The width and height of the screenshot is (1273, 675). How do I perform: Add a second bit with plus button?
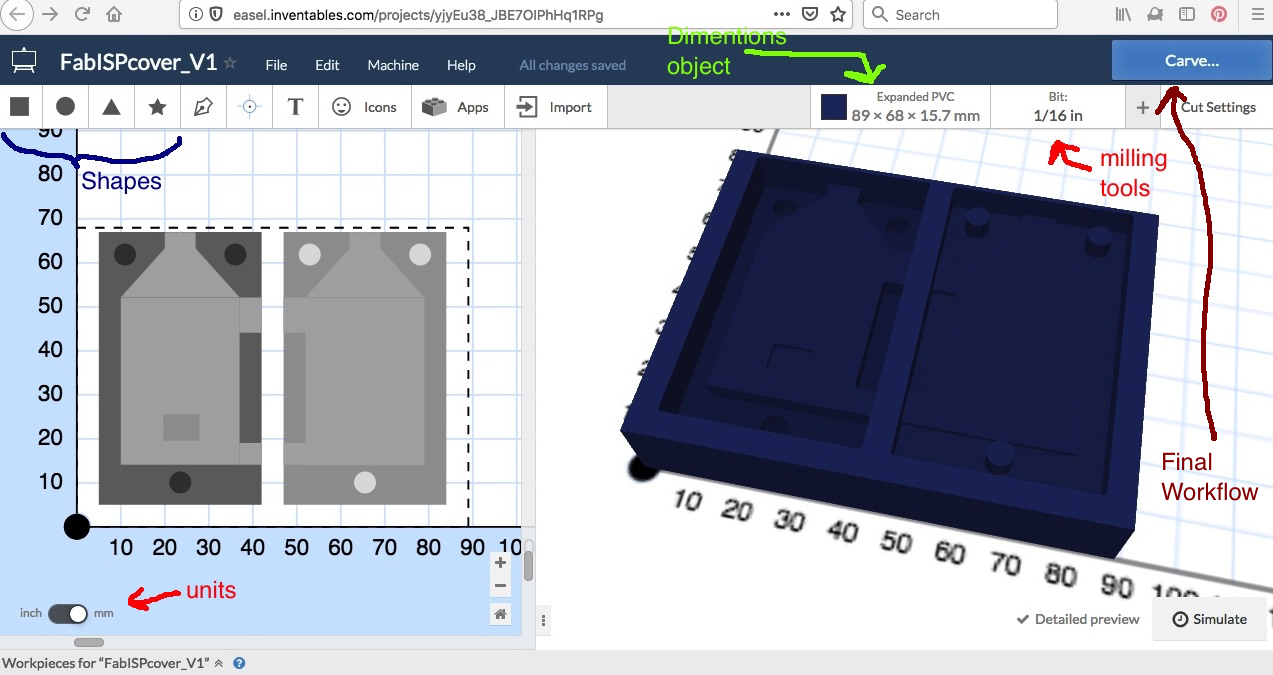[1142, 108]
